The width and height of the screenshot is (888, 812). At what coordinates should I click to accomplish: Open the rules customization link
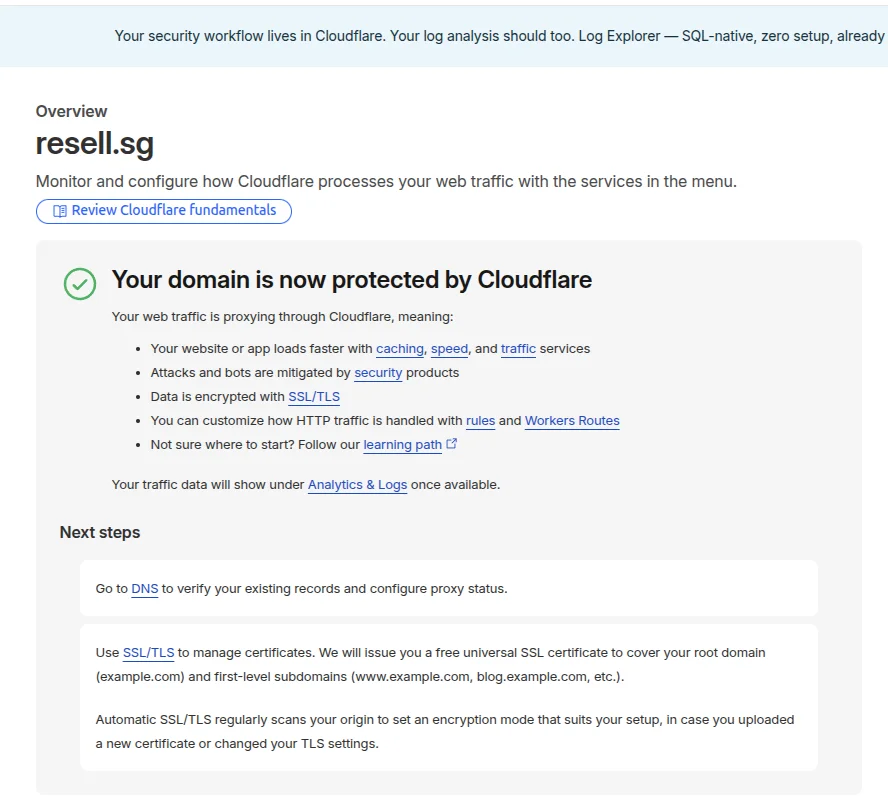click(x=480, y=421)
